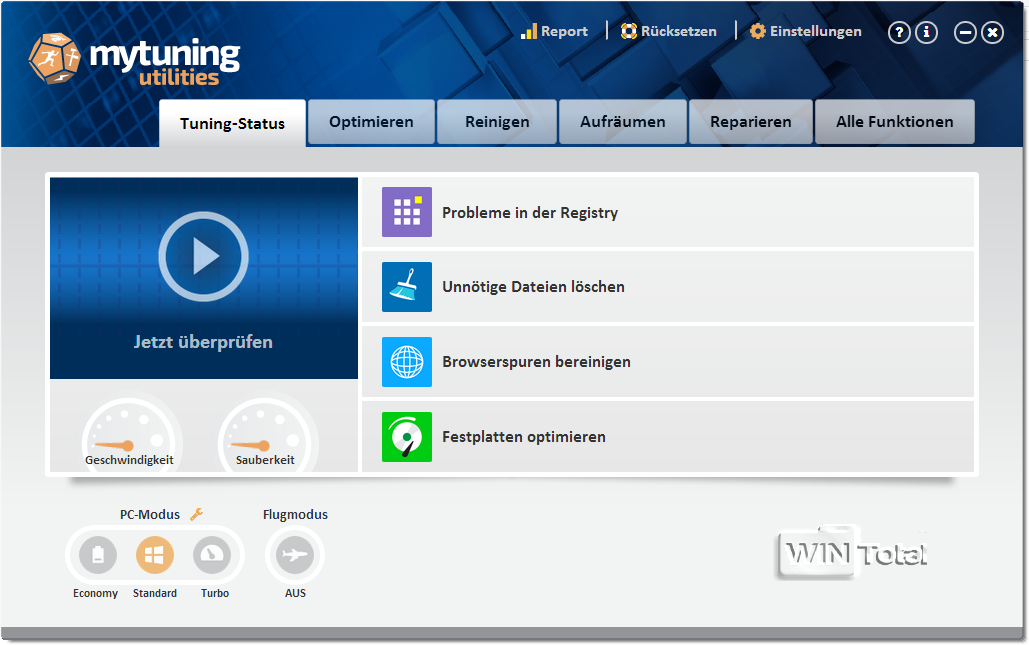Open the Reinigen tab
This screenshot has height=645, width=1029.
[x=497, y=122]
